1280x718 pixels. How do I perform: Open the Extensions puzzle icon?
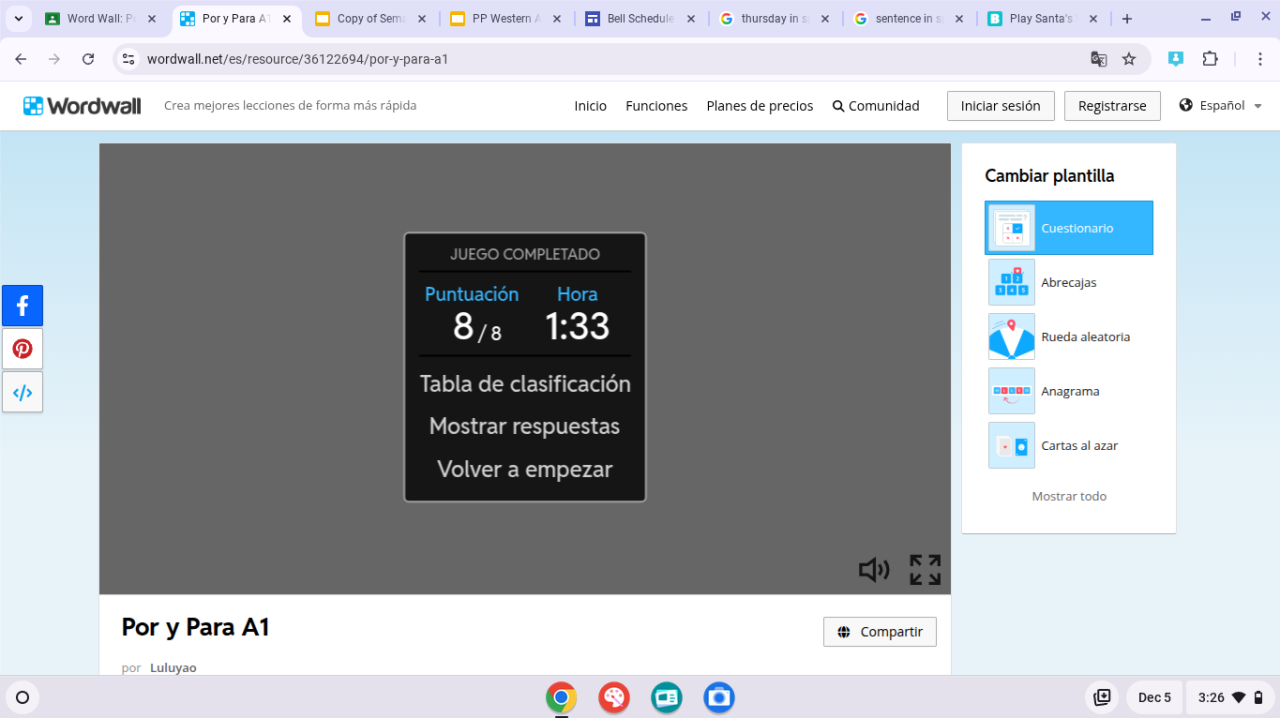1210,59
